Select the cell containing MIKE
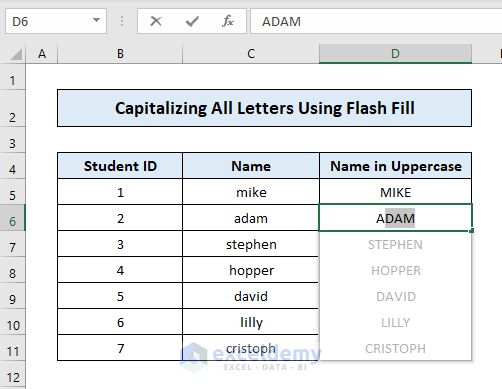 click(x=395, y=192)
